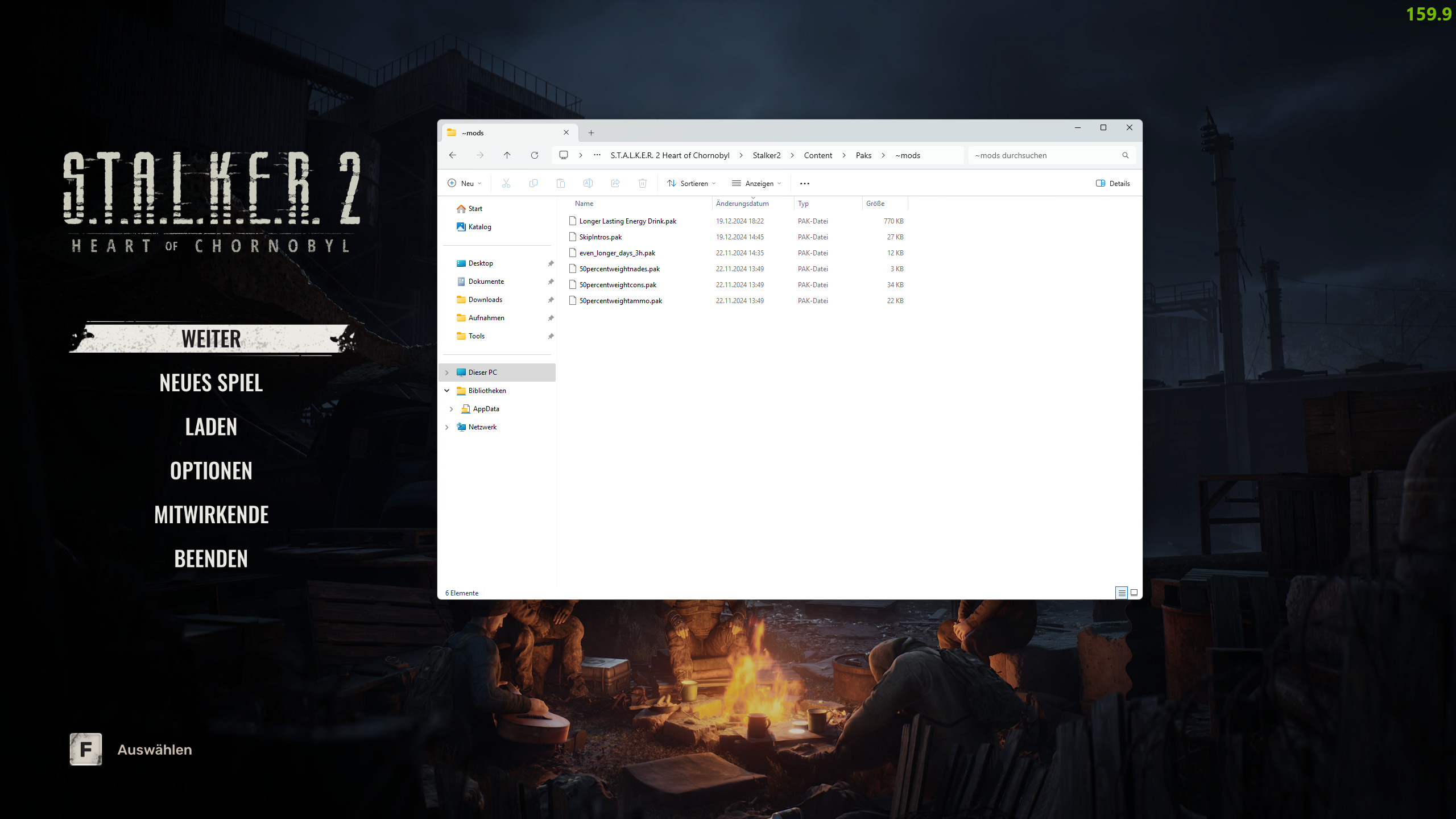Click the Rename icon in toolbar

click(x=588, y=183)
